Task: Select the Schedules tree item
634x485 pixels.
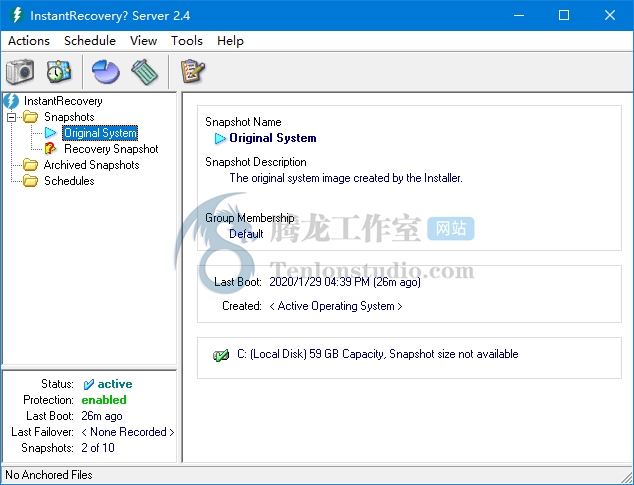Action: (x=69, y=181)
